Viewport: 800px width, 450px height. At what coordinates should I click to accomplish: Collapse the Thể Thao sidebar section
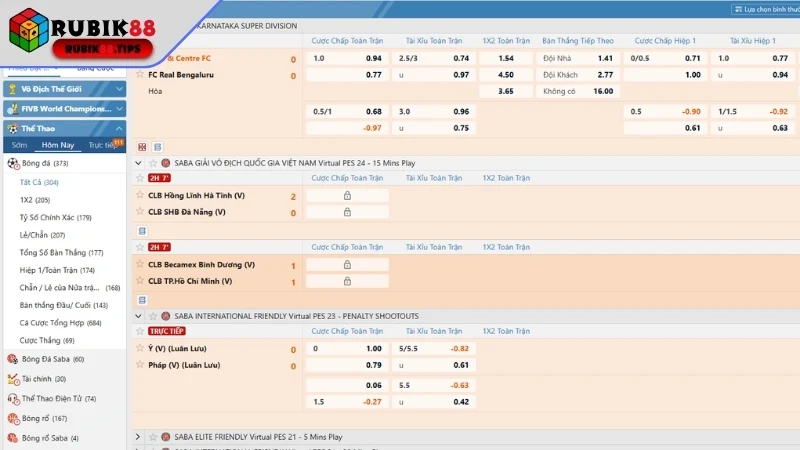tap(120, 129)
